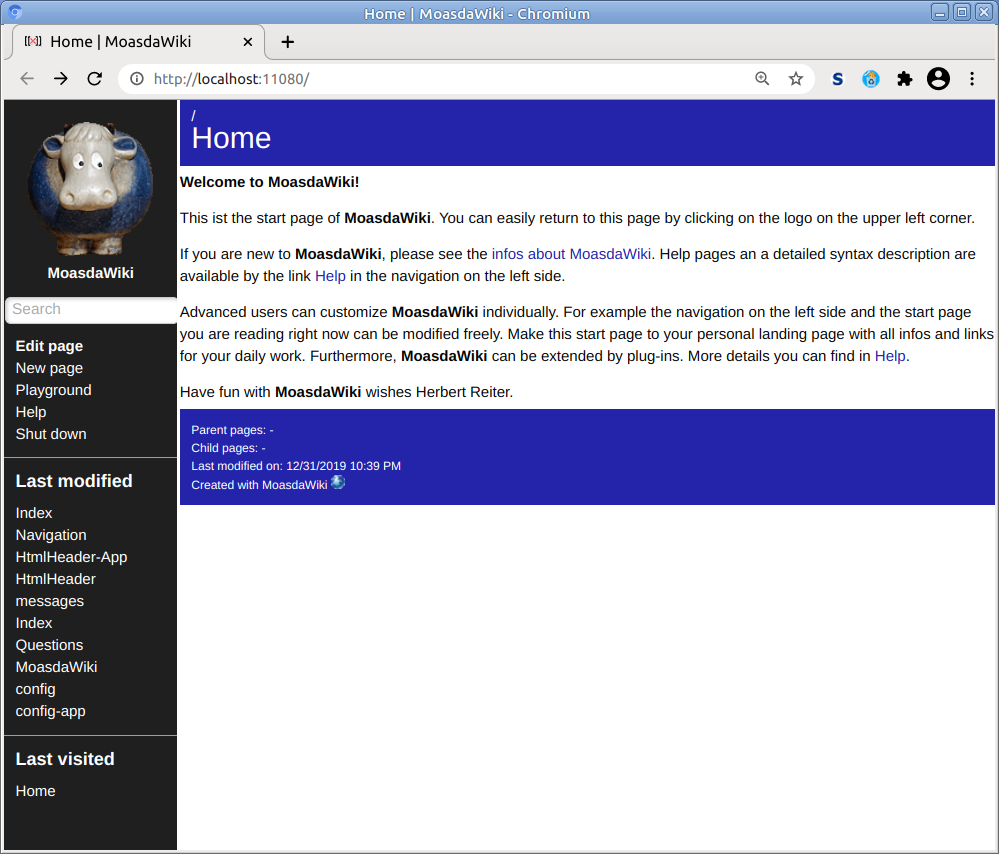Click inside the wiki Search field
Image resolution: width=999 pixels, height=854 pixels.
90,310
